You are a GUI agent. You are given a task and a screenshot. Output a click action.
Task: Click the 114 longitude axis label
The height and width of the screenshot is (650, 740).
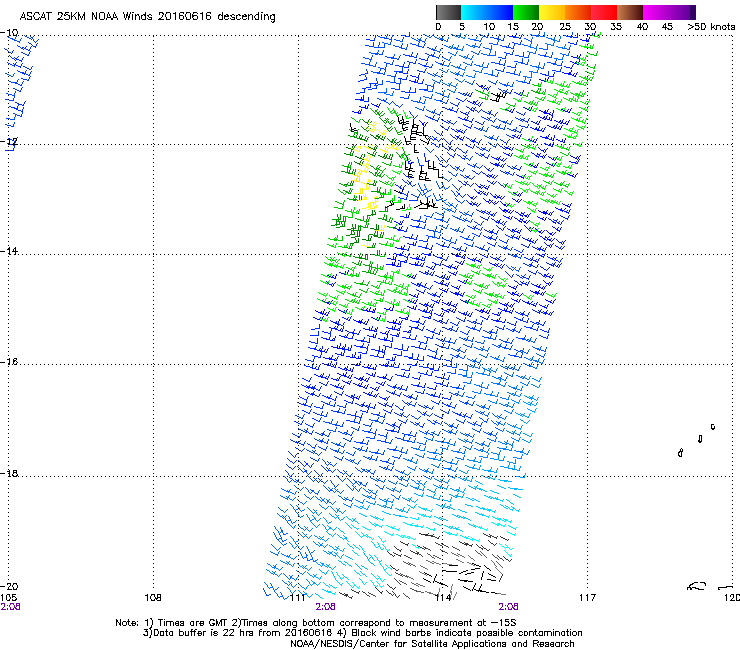(x=443, y=598)
